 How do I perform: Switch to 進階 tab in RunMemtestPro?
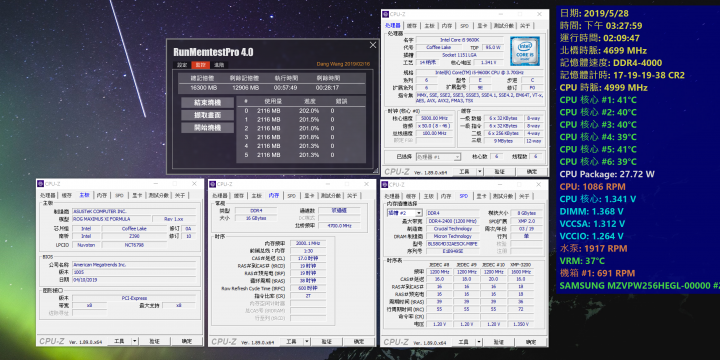coord(219,65)
